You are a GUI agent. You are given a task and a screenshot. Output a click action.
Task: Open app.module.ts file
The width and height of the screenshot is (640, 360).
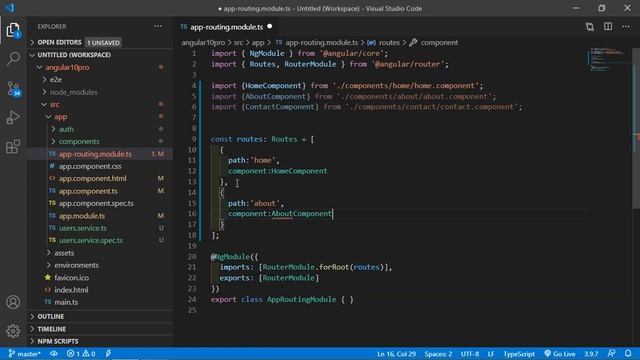click(100, 216)
